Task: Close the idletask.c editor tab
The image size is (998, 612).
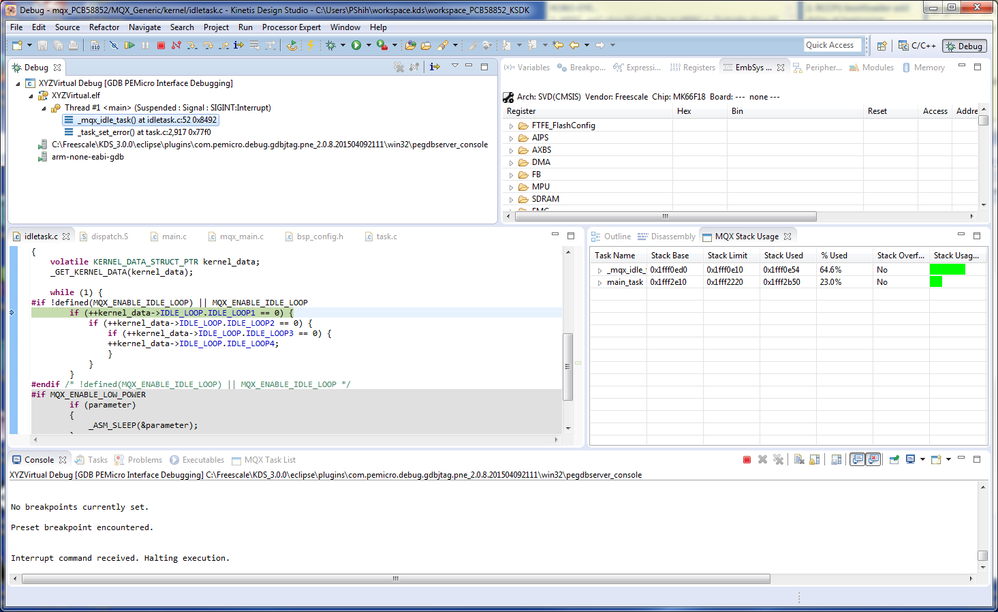Action: [x=66, y=237]
